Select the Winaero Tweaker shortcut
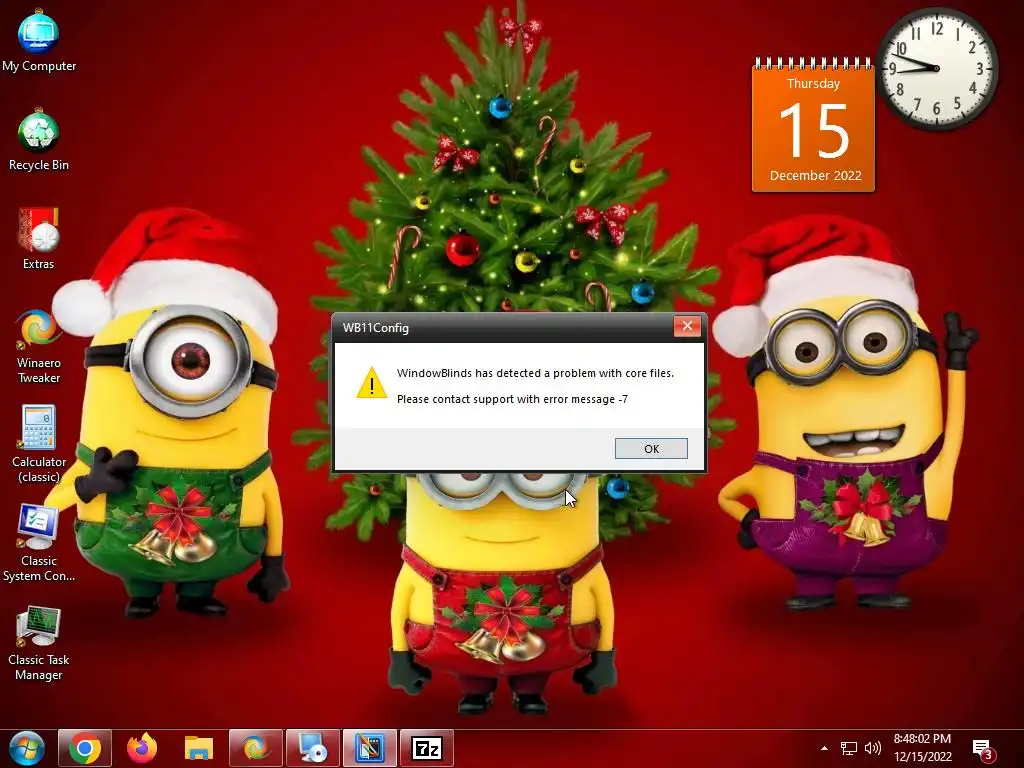This screenshot has width=1024, height=768. coord(39,347)
